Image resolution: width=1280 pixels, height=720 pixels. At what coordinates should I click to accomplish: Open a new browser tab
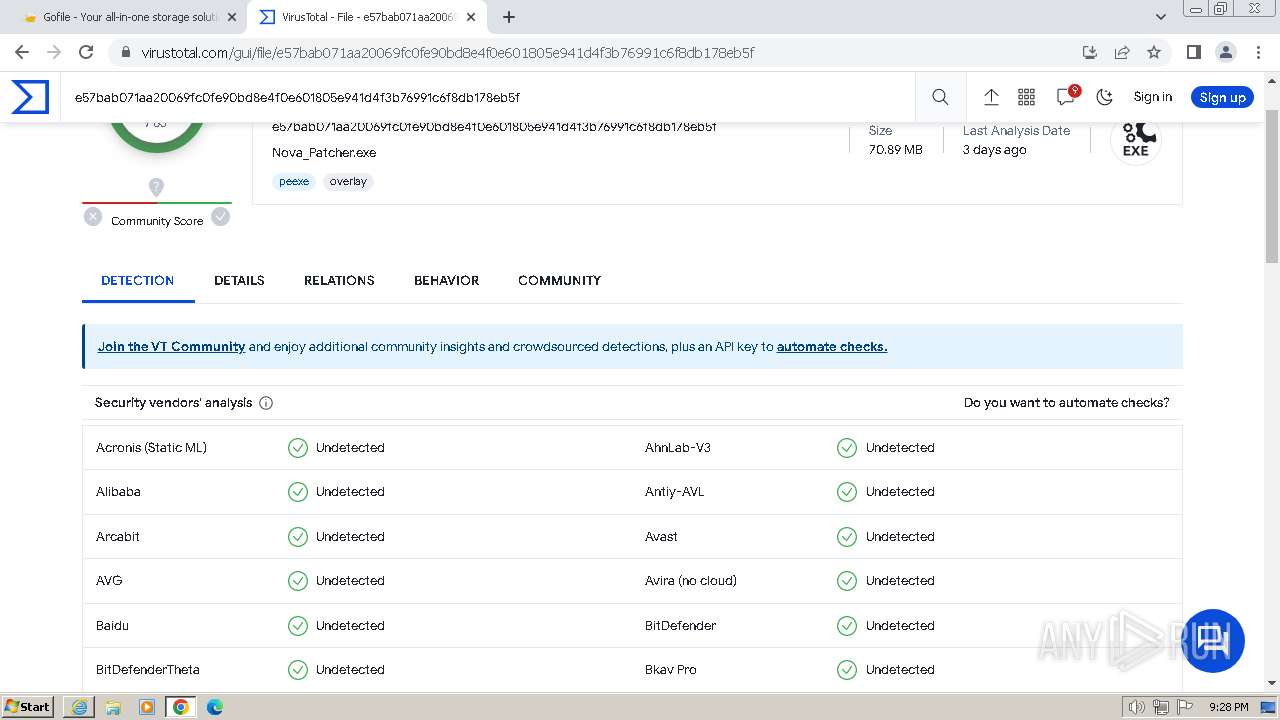509,17
